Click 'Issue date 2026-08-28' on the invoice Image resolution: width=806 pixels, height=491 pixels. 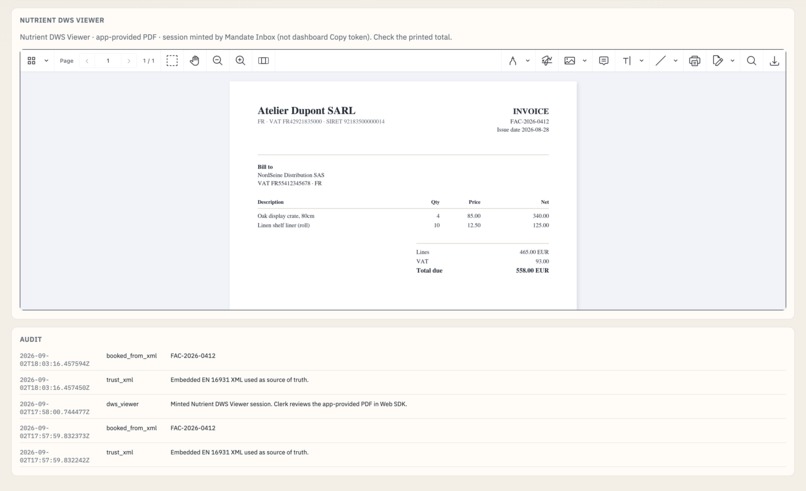(x=523, y=130)
